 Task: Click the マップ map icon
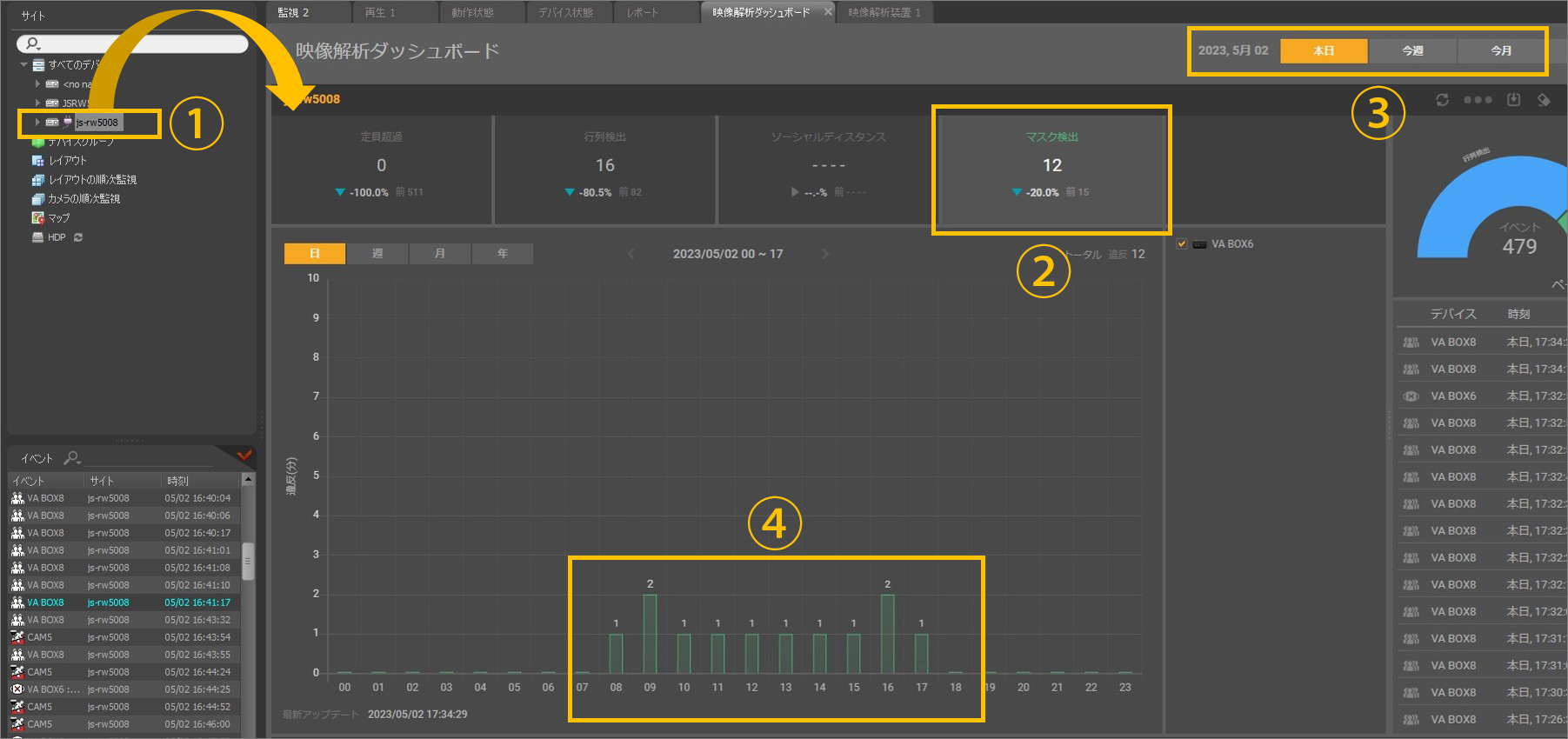pos(37,218)
